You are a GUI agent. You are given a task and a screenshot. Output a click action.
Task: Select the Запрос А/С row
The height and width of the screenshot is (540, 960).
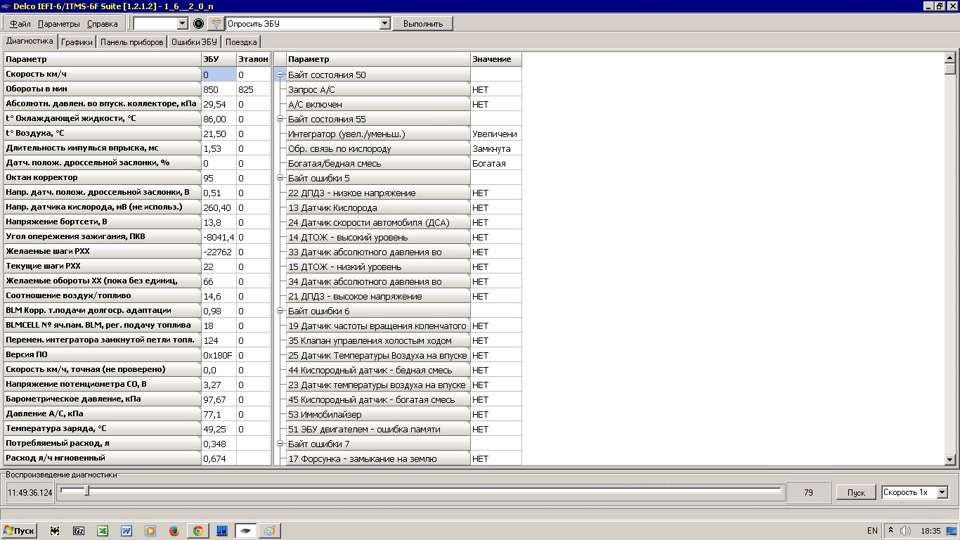point(403,89)
